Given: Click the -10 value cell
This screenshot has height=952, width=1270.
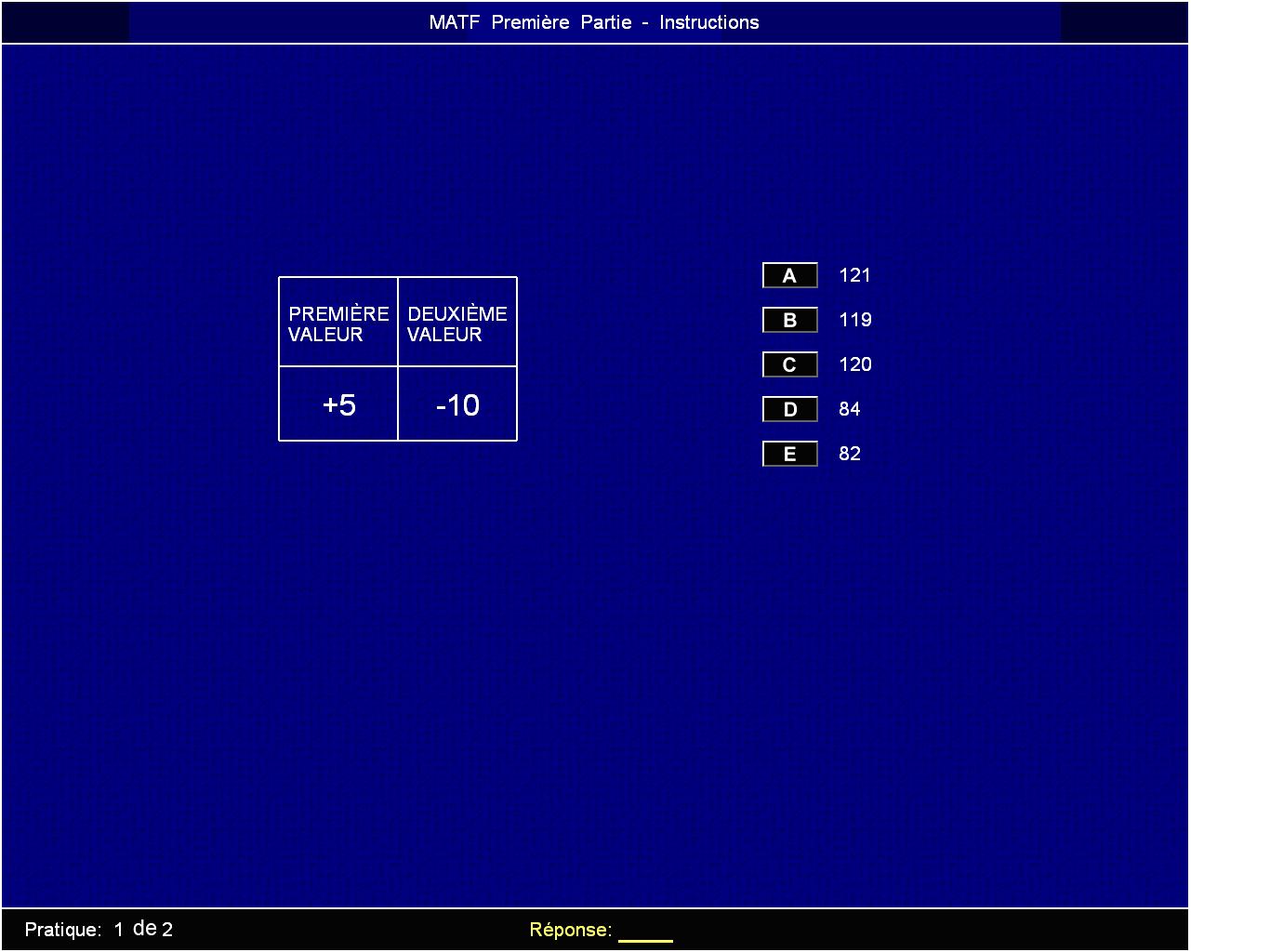Looking at the screenshot, I should 457,404.
